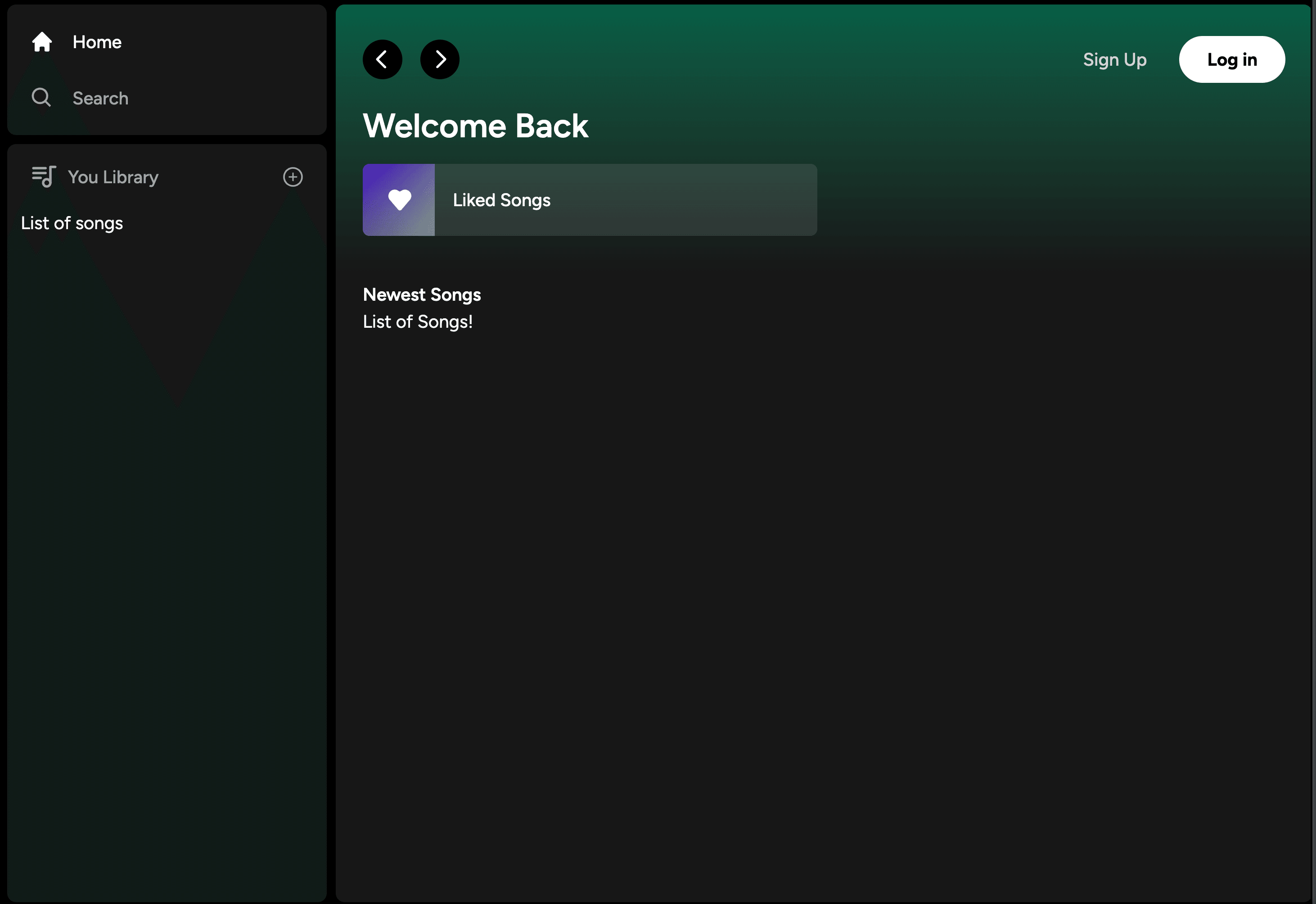Click the plus icon to create a playlist
This screenshot has width=1316, height=904.
pyautogui.click(x=292, y=177)
